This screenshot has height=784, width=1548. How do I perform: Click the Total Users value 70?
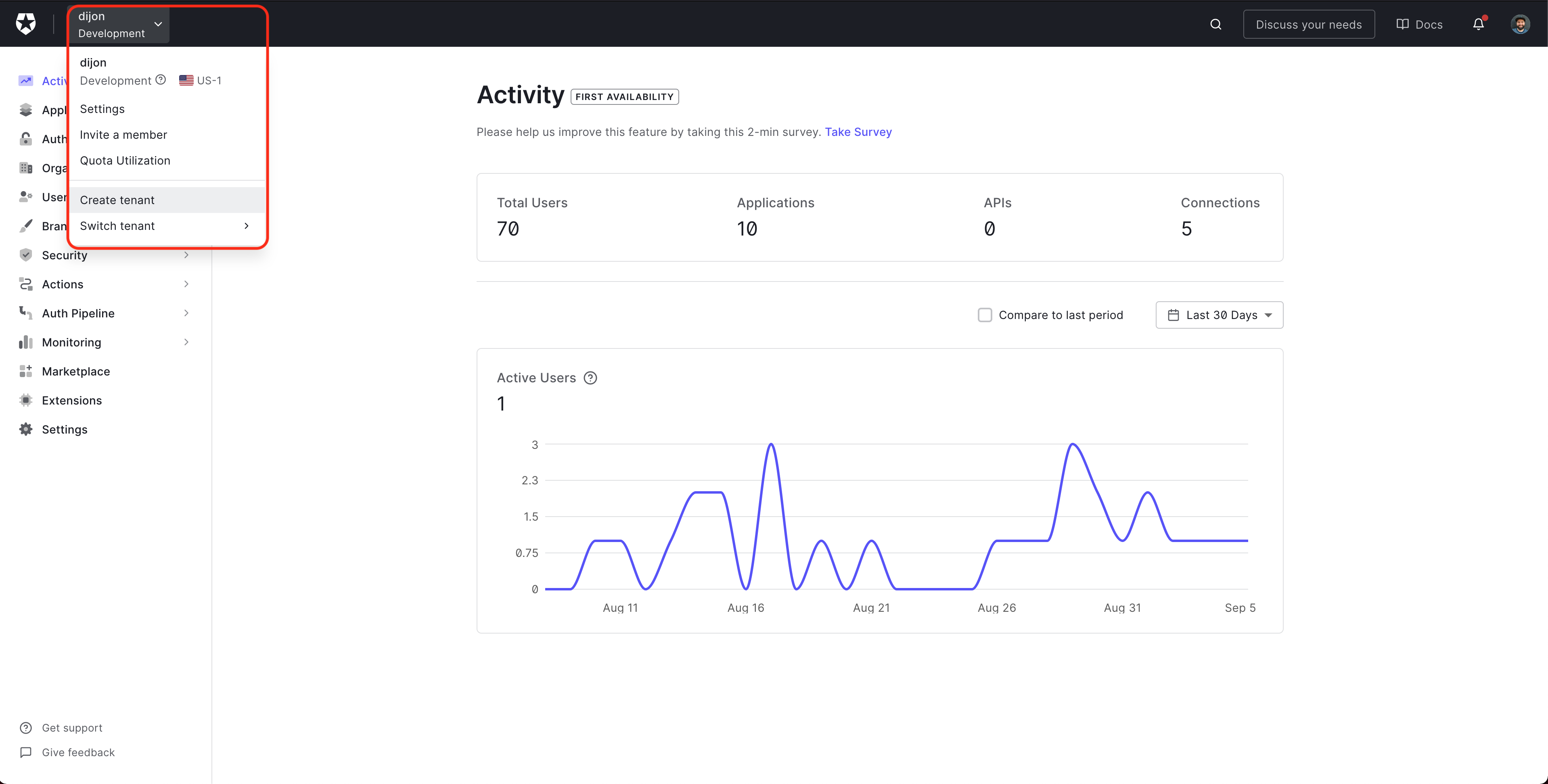click(x=508, y=229)
